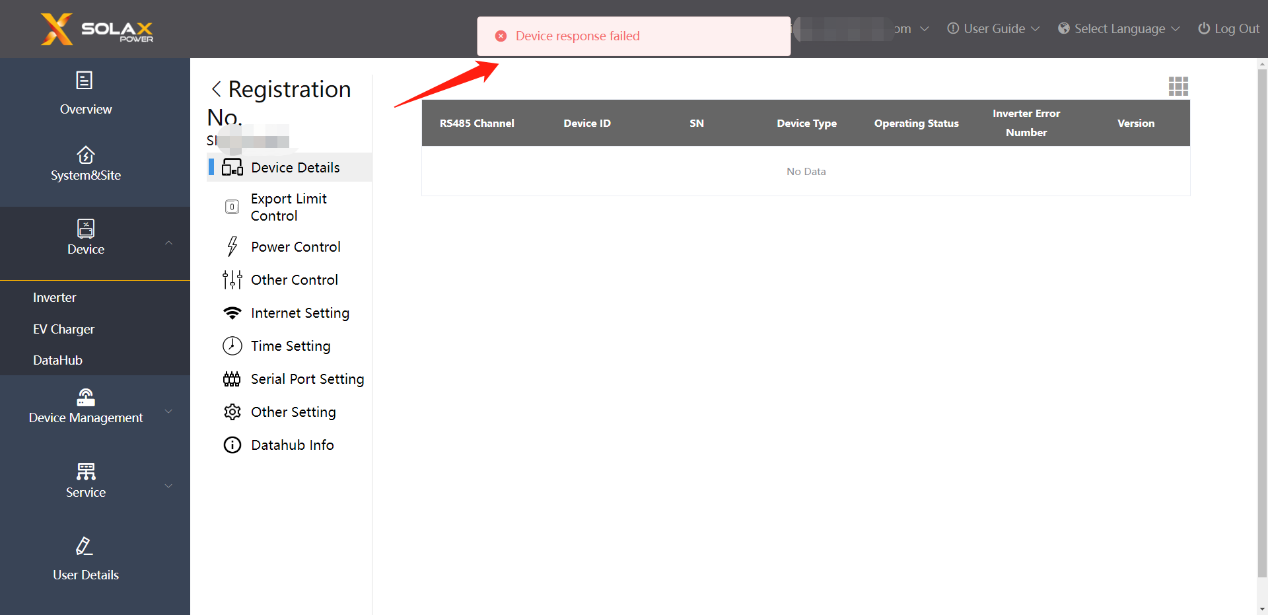Click the Power Control lightning icon
The height and width of the screenshot is (615, 1268).
tap(232, 247)
